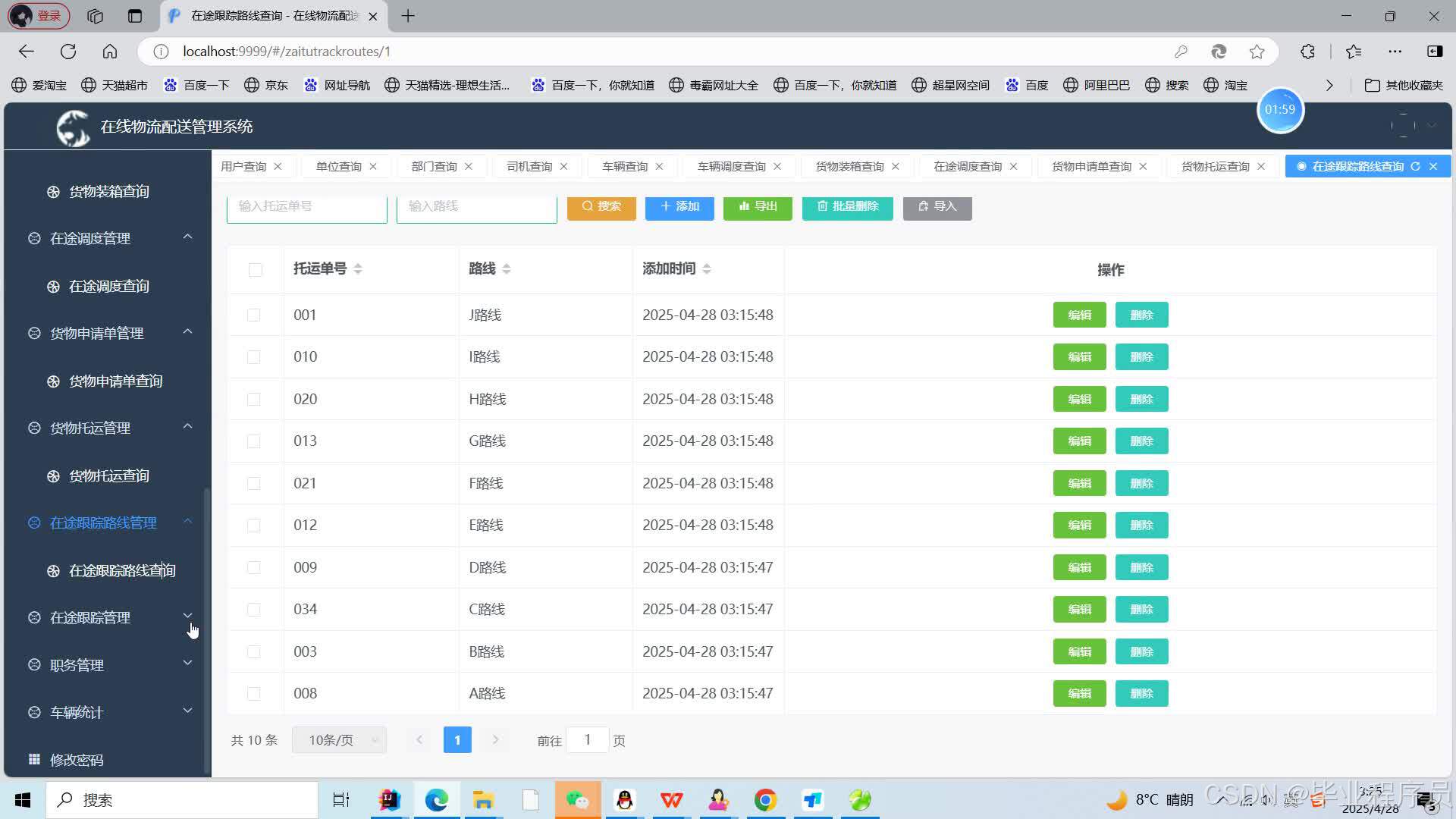Sort by 托运单号 column arrows
The width and height of the screenshot is (1456, 819).
coord(358,268)
